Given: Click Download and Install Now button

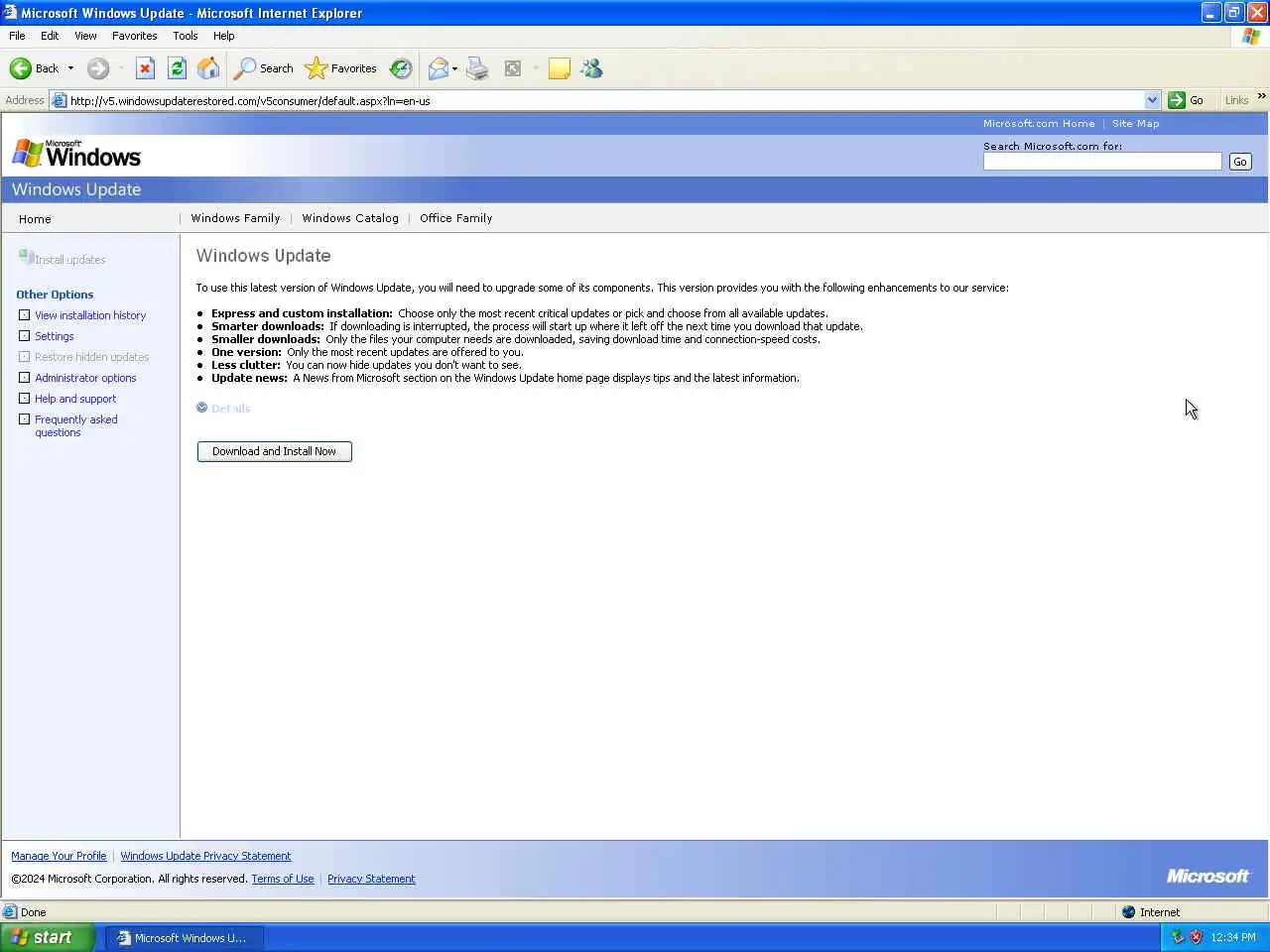Looking at the screenshot, I should coord(275,451).
